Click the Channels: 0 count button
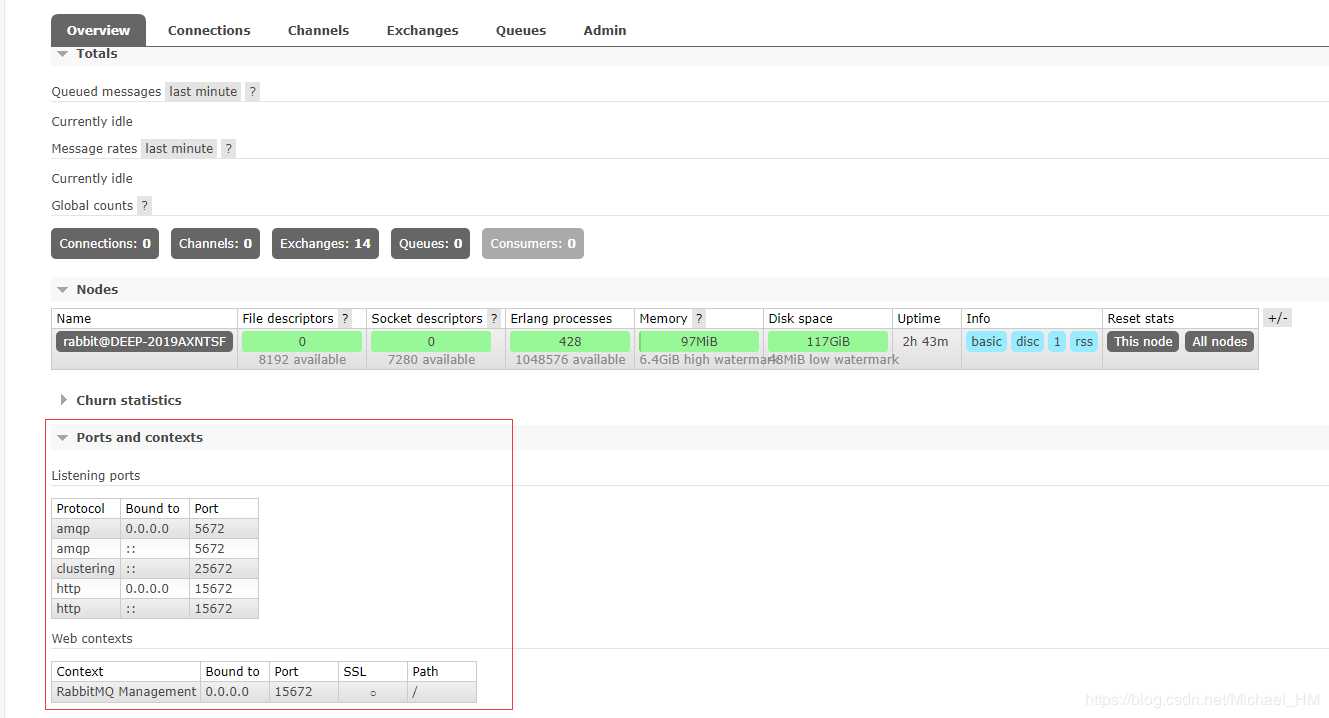 (x=215, y=243)
